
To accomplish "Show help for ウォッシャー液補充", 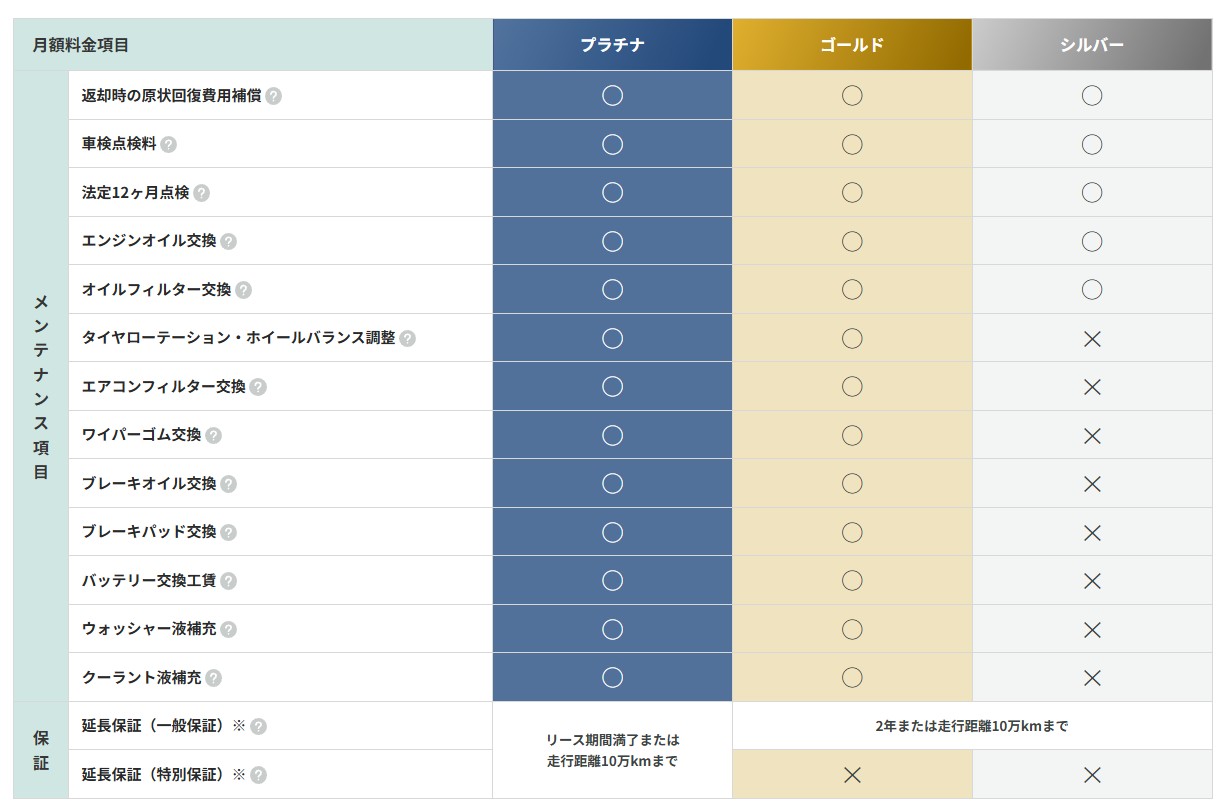I will pyautogui.click(x=229, y=629).
